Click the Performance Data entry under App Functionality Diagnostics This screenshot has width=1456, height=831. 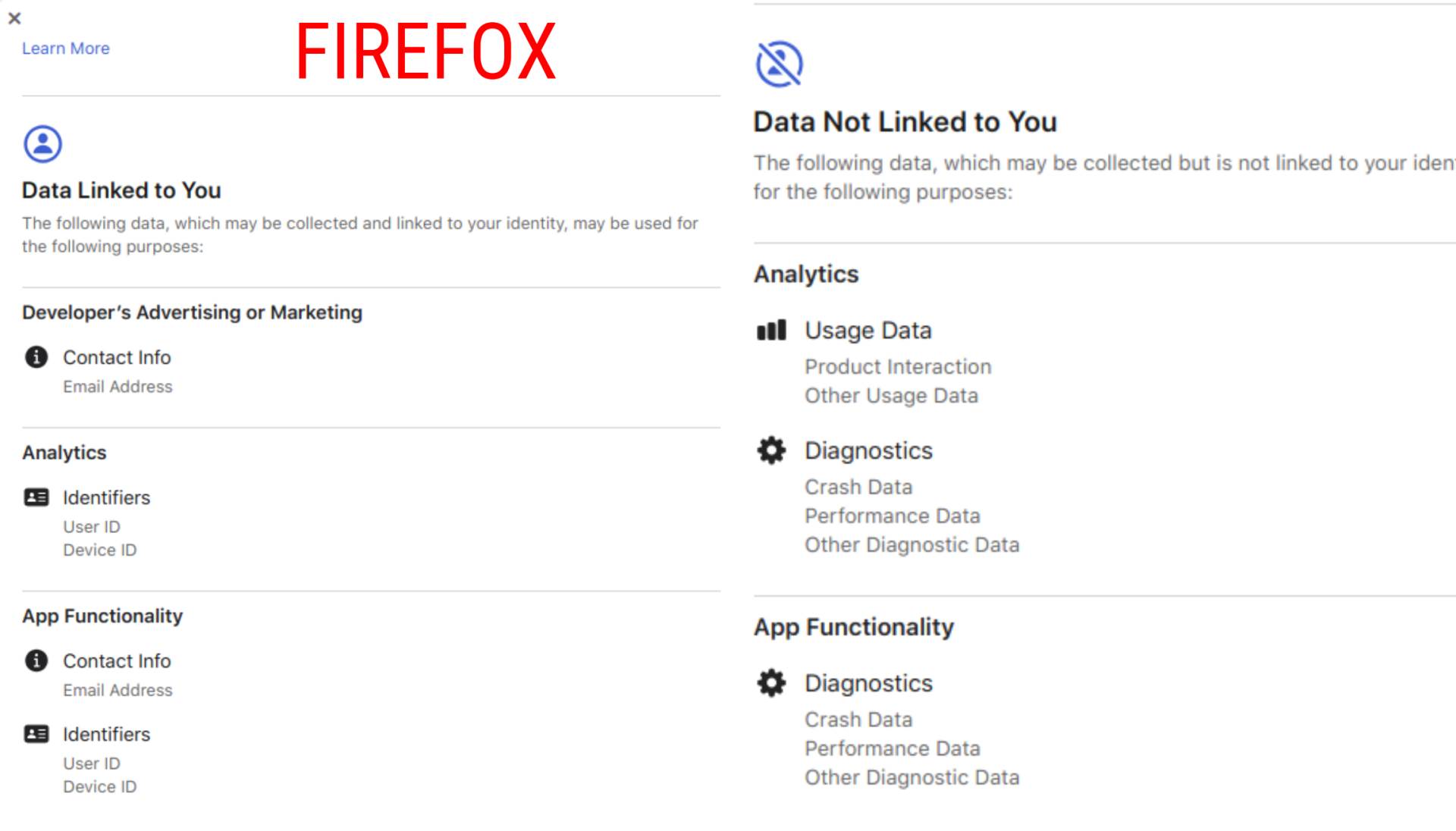893,748
